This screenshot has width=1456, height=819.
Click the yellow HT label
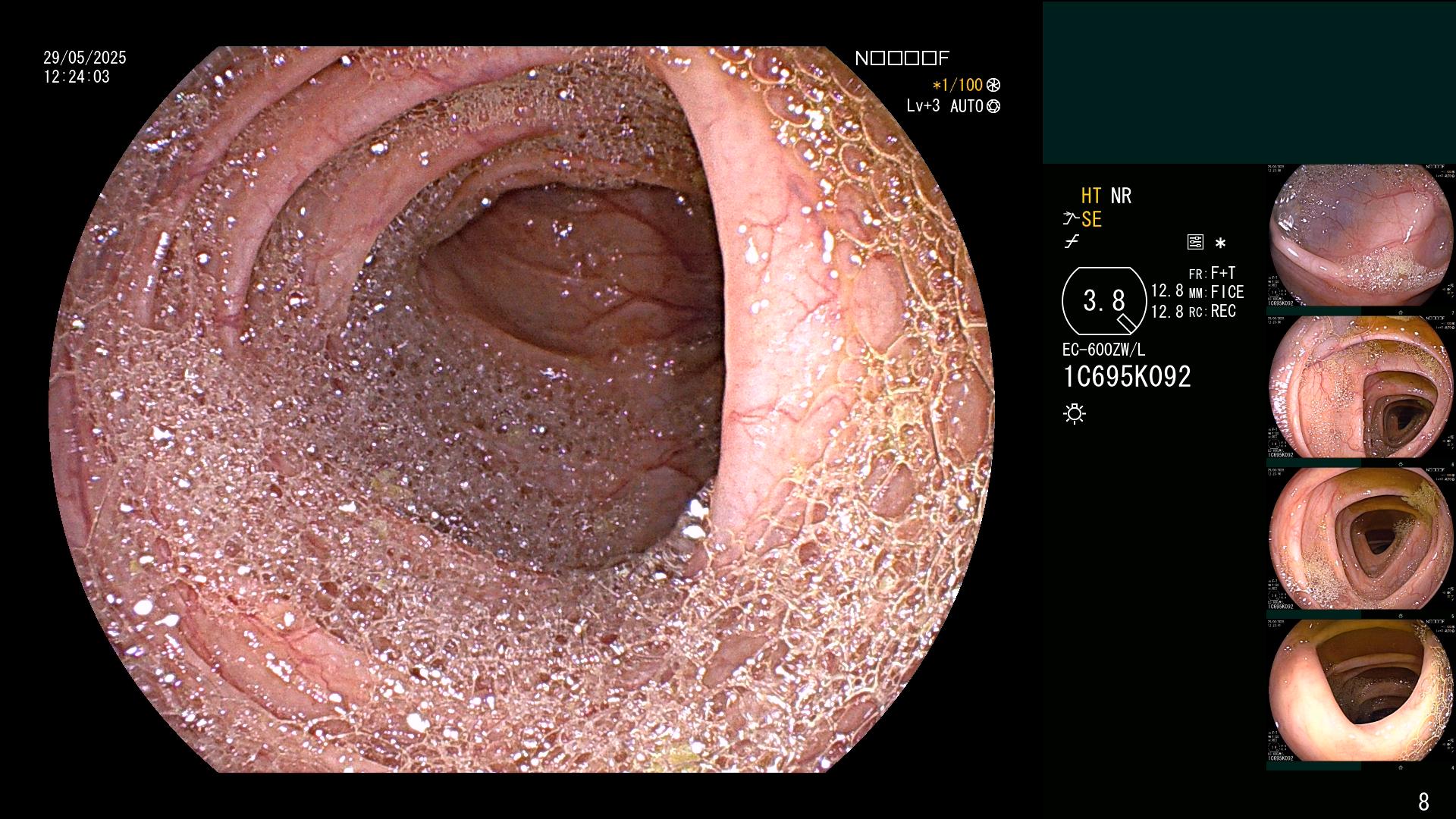[1091, 196]
